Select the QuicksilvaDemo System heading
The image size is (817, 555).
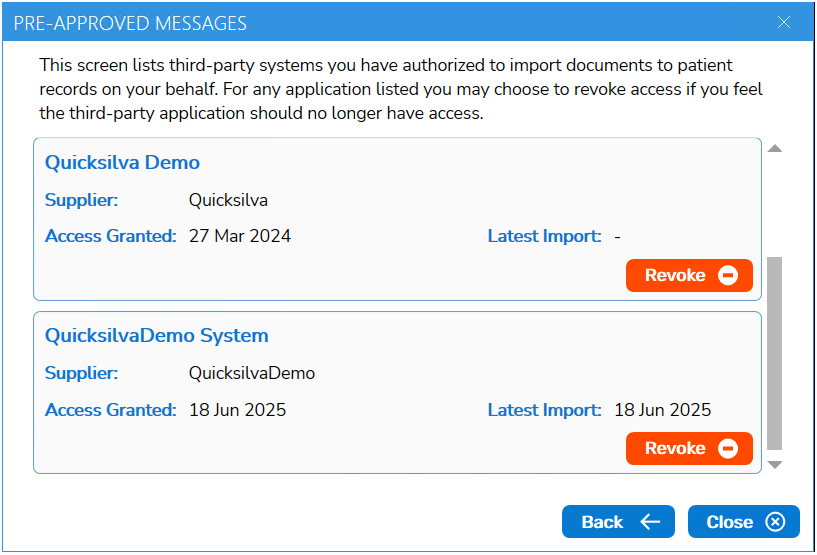157,336
